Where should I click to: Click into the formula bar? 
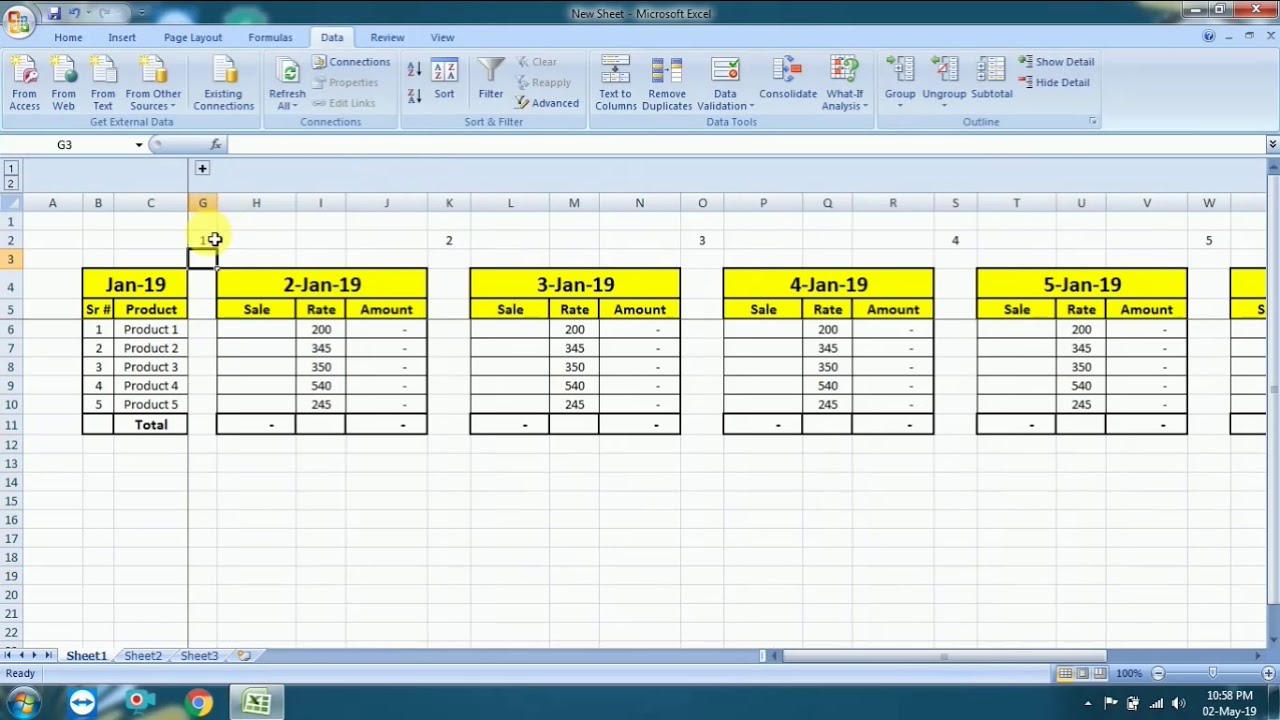(745, 145)
